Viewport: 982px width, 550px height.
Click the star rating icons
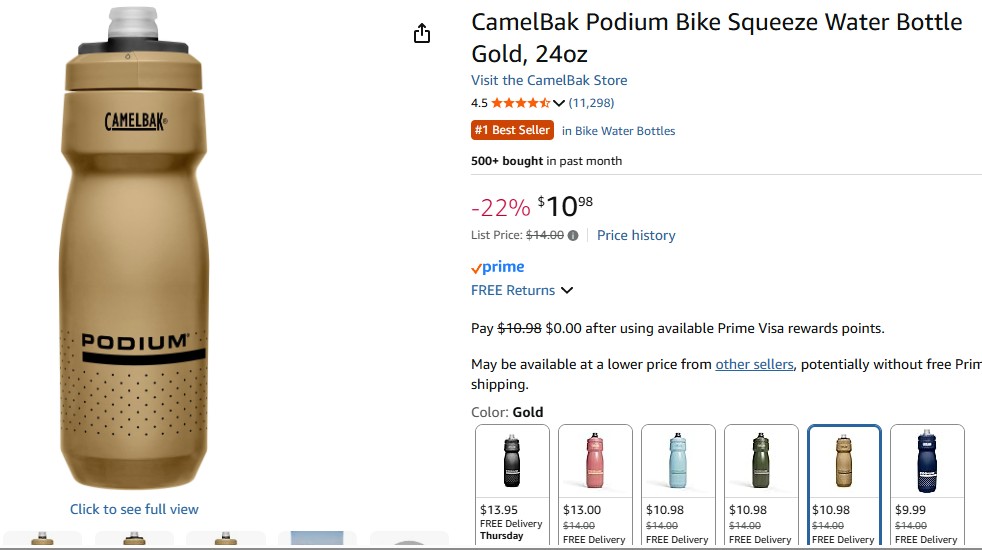(520, 103)
